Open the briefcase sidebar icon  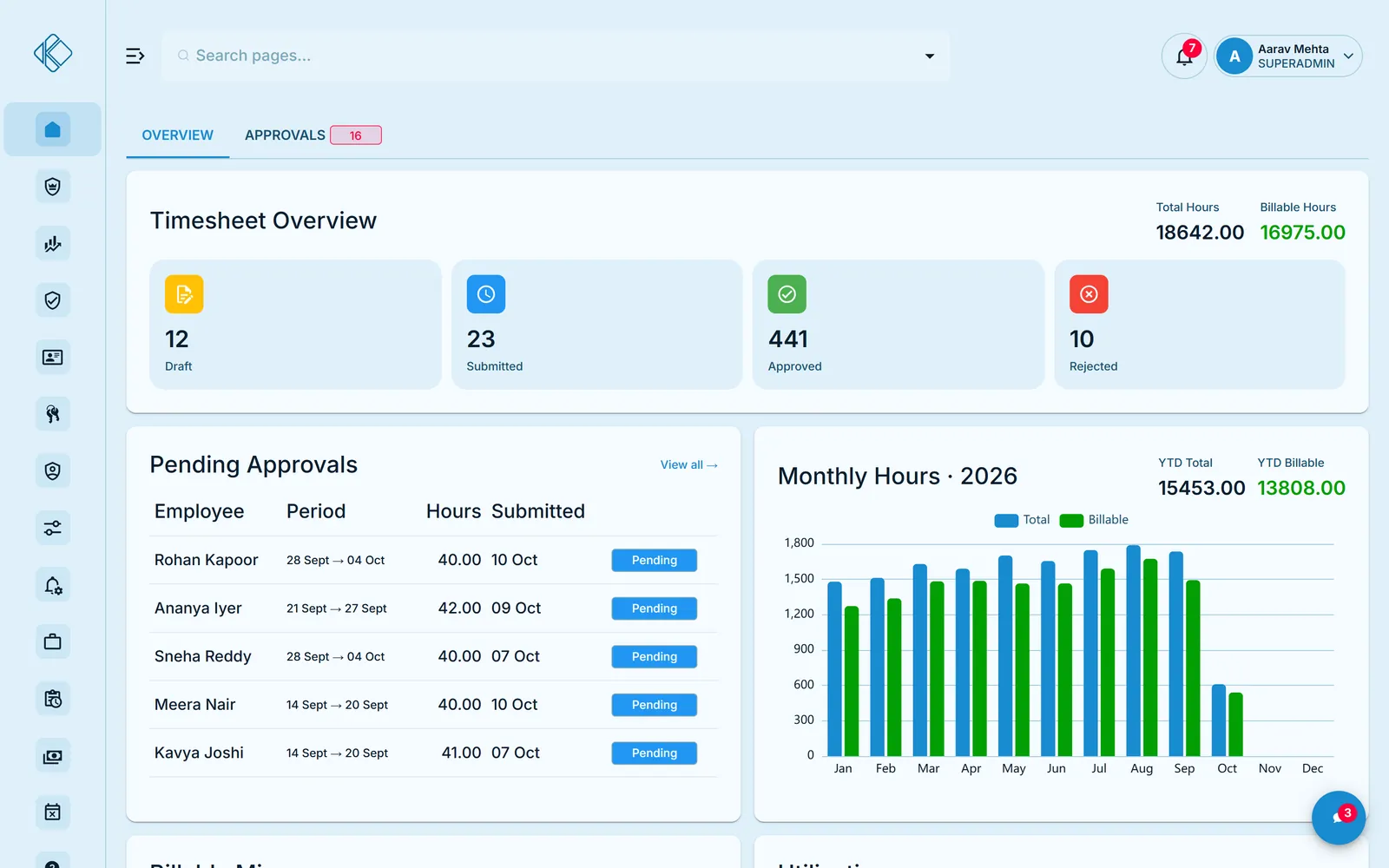pos(52,642)
